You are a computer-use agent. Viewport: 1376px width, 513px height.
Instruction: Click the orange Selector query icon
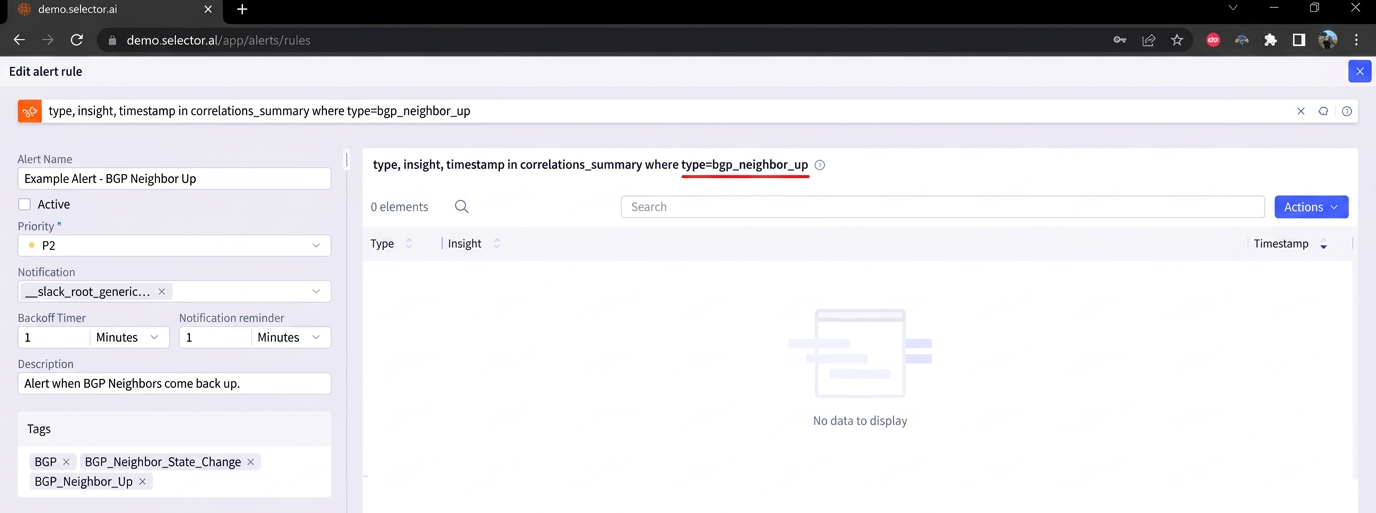click(x=29, y=111)
